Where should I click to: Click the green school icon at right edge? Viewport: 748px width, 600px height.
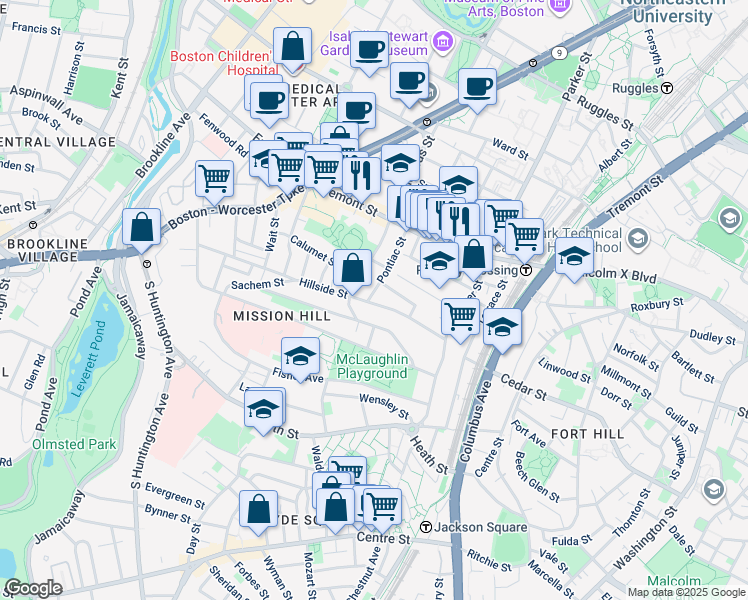tap(729, 218)
